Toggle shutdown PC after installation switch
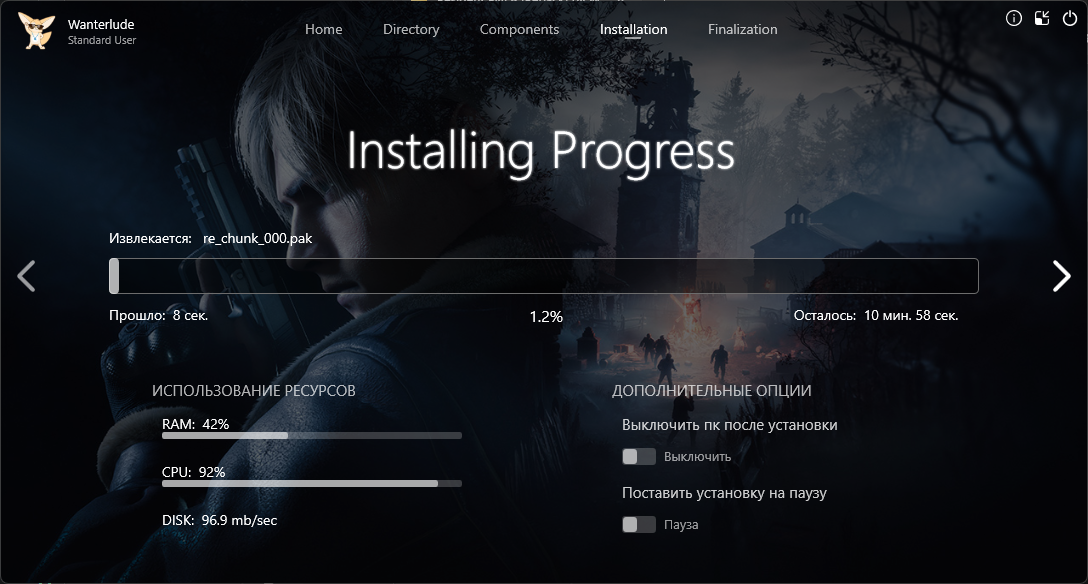1088x584 pixels. coord(638,457)
